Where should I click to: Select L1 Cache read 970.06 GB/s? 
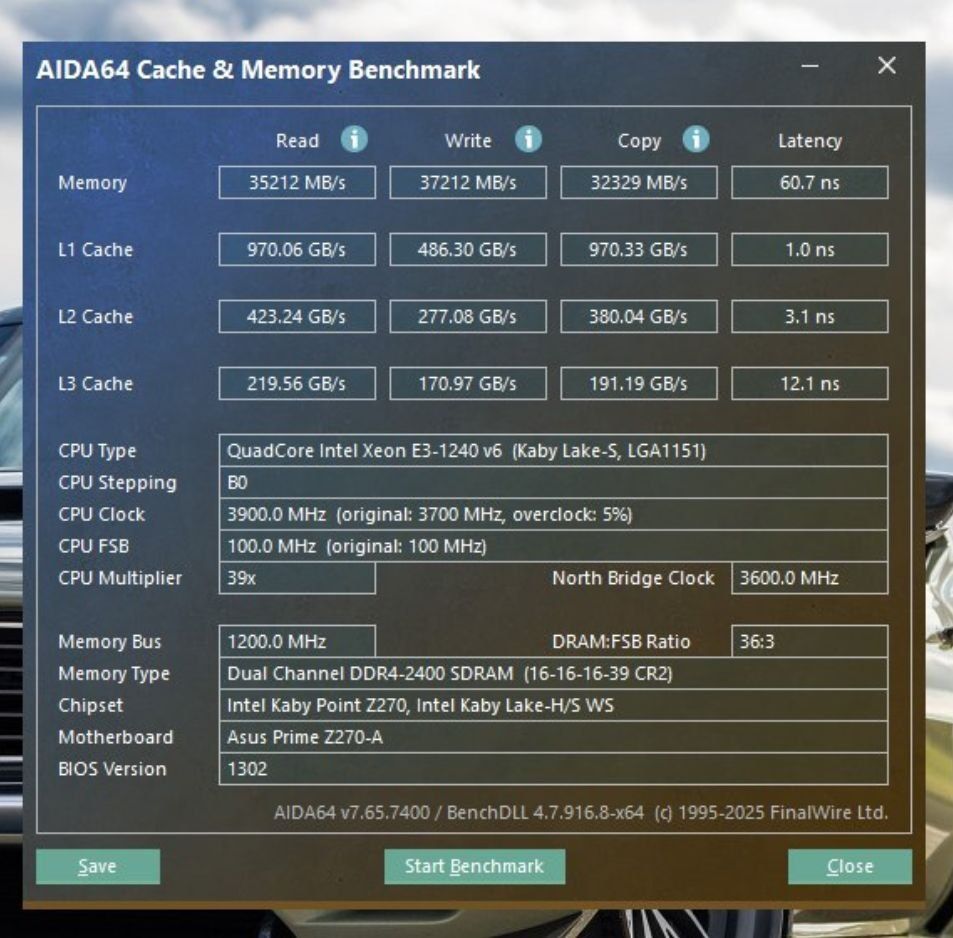(x=297, y=249)
